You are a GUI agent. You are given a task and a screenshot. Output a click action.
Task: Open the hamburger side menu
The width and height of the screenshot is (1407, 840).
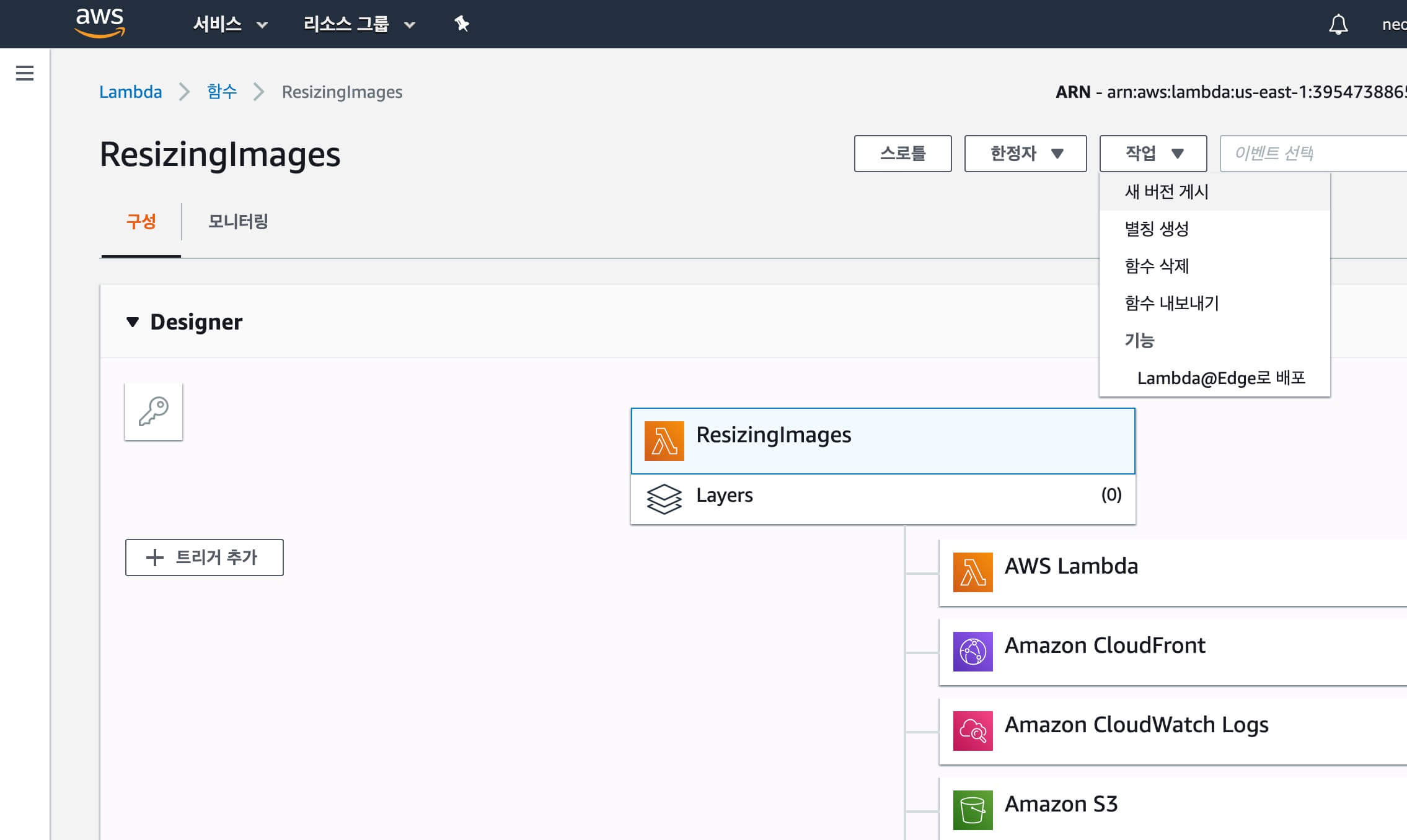pos(25,73)
